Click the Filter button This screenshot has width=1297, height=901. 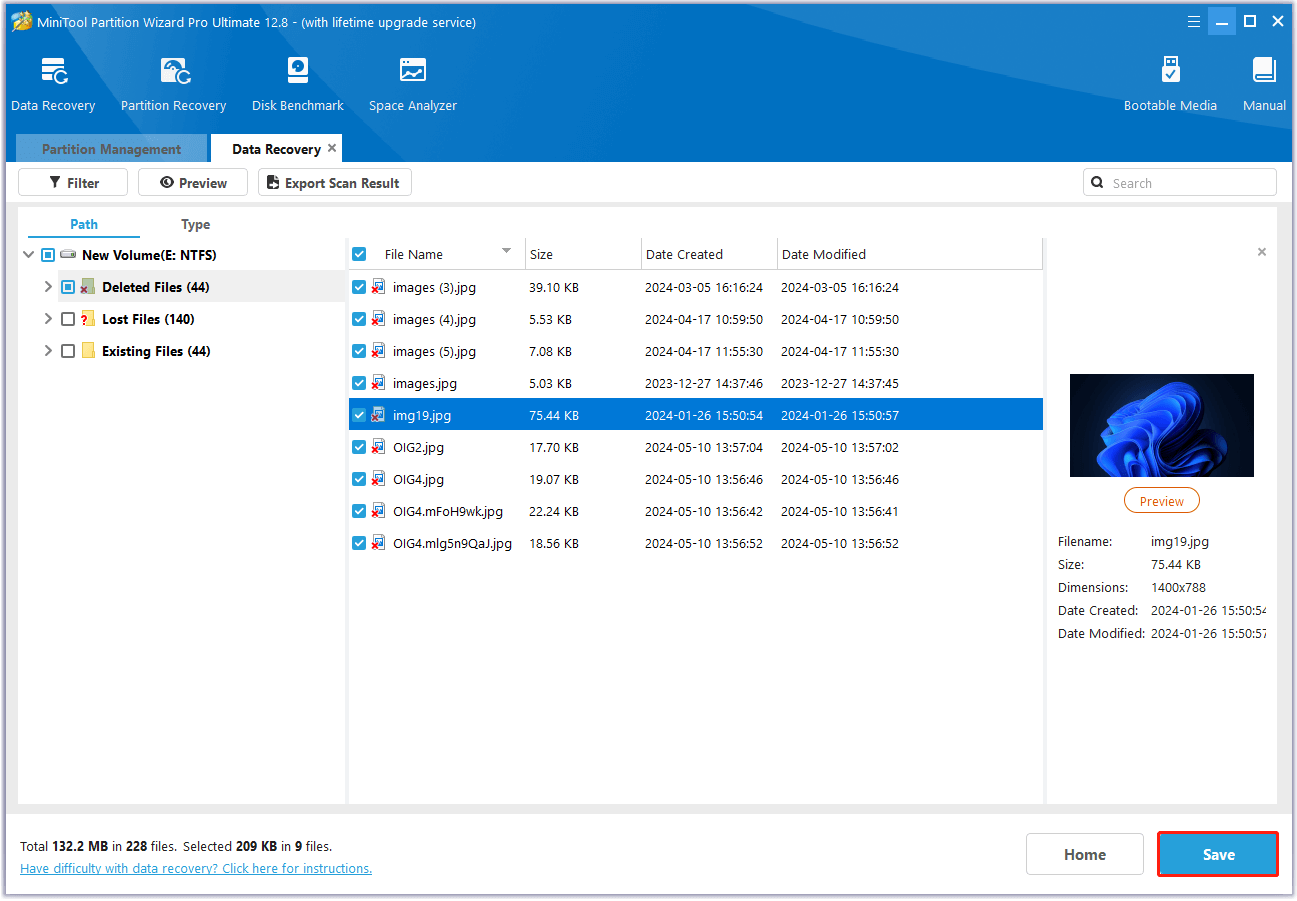coord(73,182)
